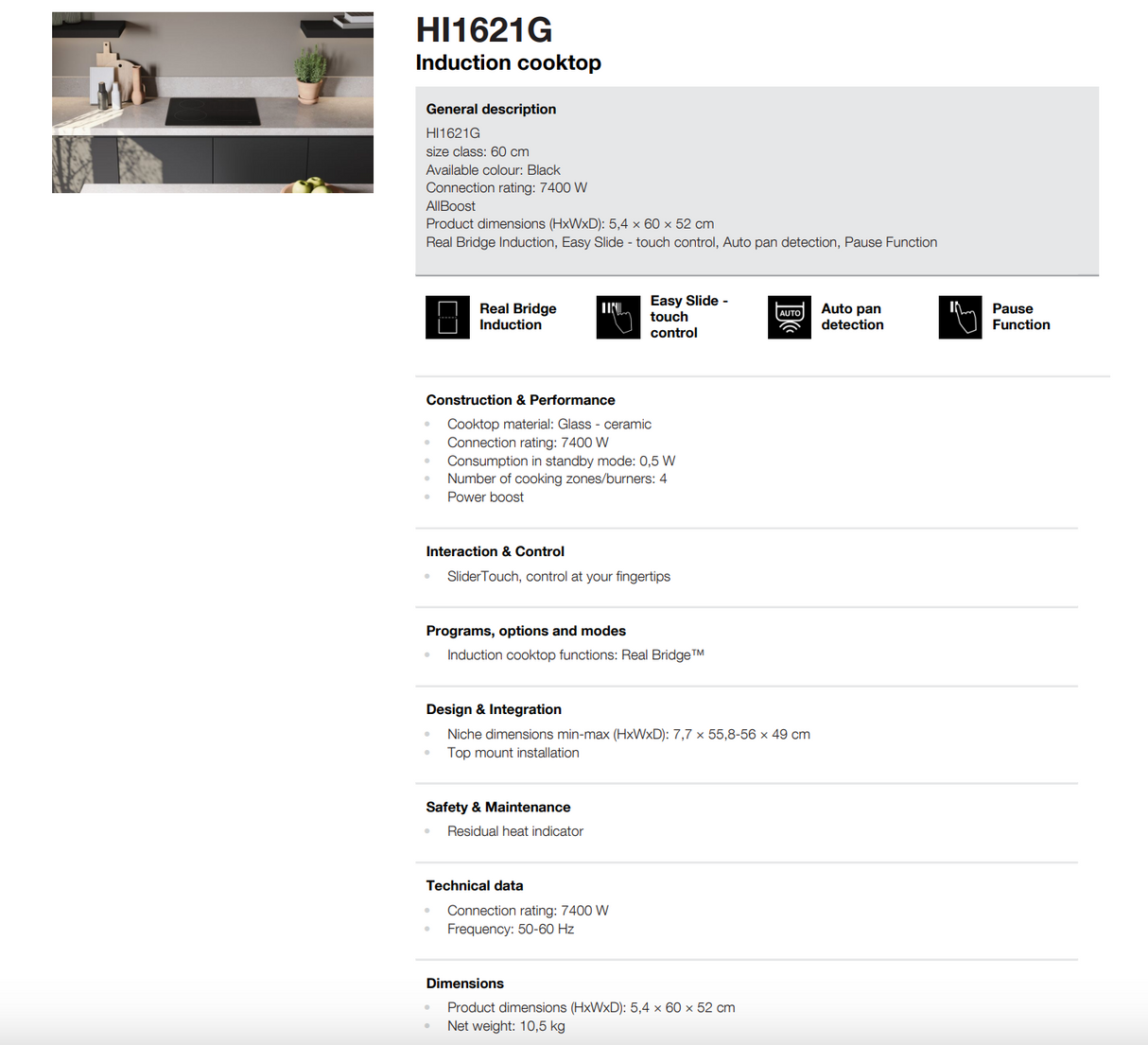Open the Real Bridge Induction pictogram square
Viewport: 1148px width, 1045px height.
tap(446, 317)
